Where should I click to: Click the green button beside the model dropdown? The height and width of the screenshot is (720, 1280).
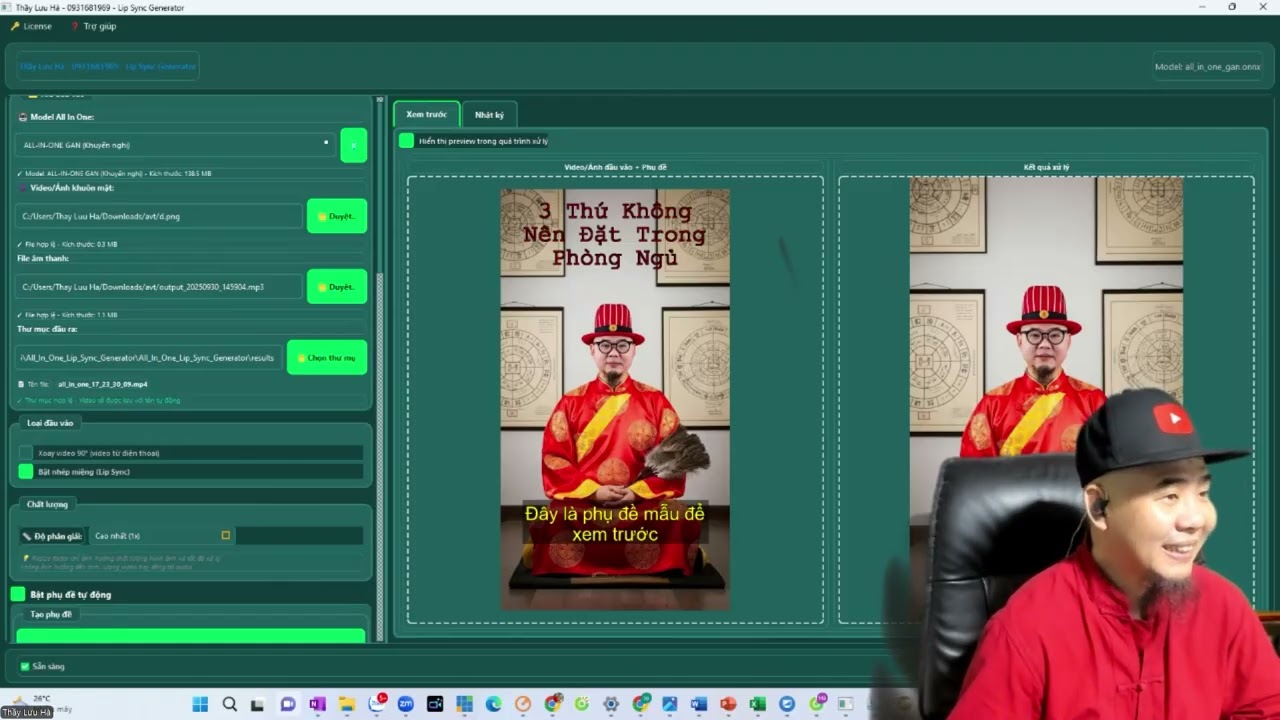click(x=353, y=145)
